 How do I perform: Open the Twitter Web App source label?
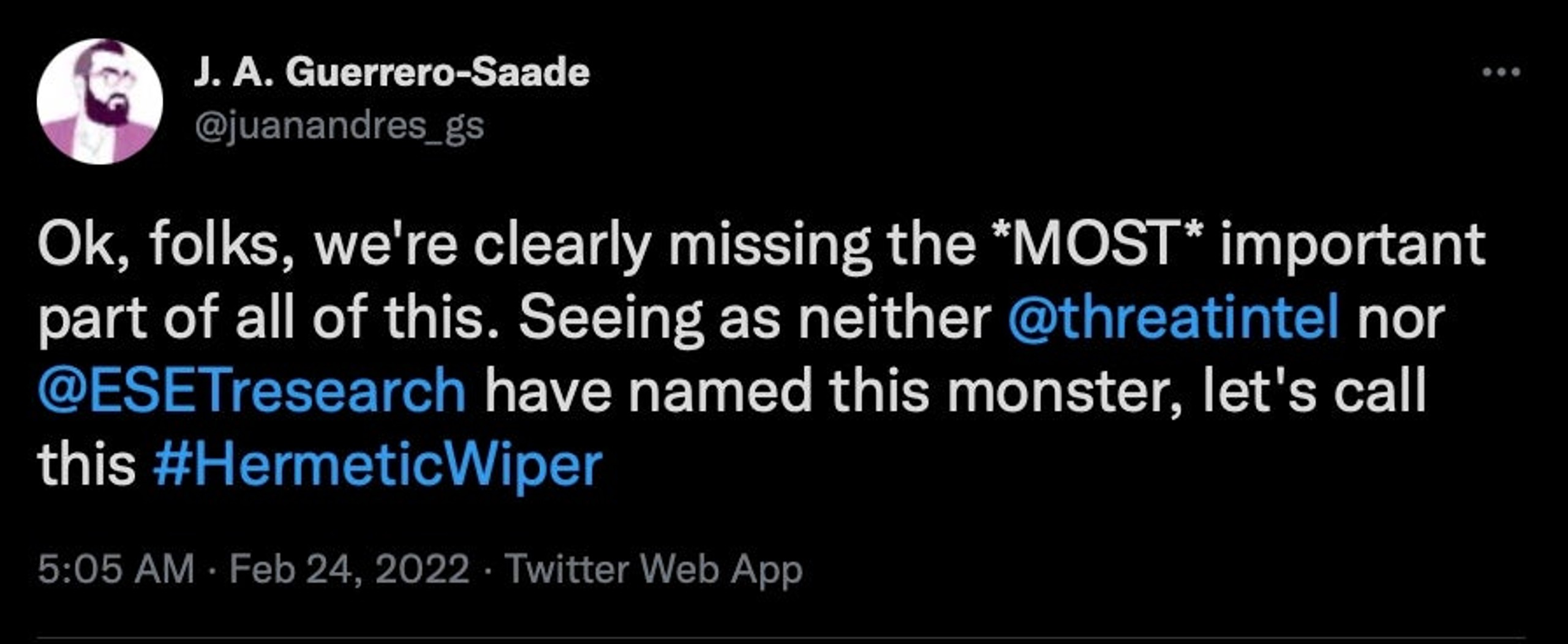pos(653,571)
